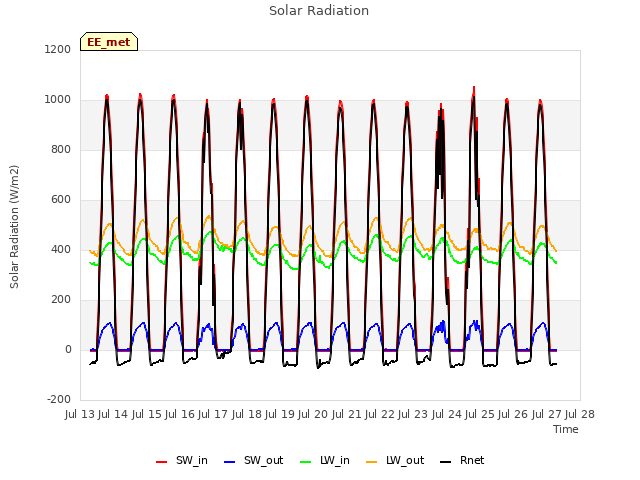
Task: Toggle SW_in series in the legend
Action: 182,460
